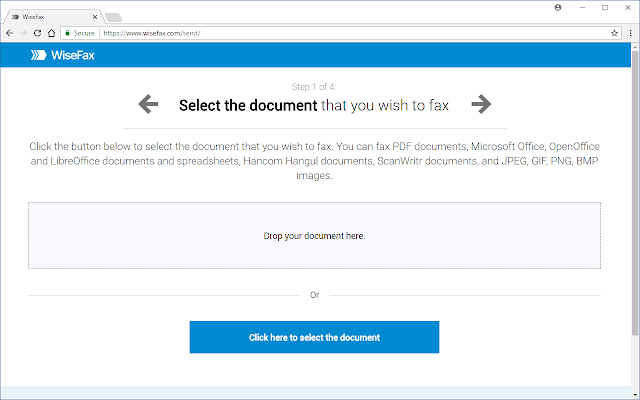This screenshot has width=640, height=400.
Task: Click the browser home icon
Action: pos(51,32)
